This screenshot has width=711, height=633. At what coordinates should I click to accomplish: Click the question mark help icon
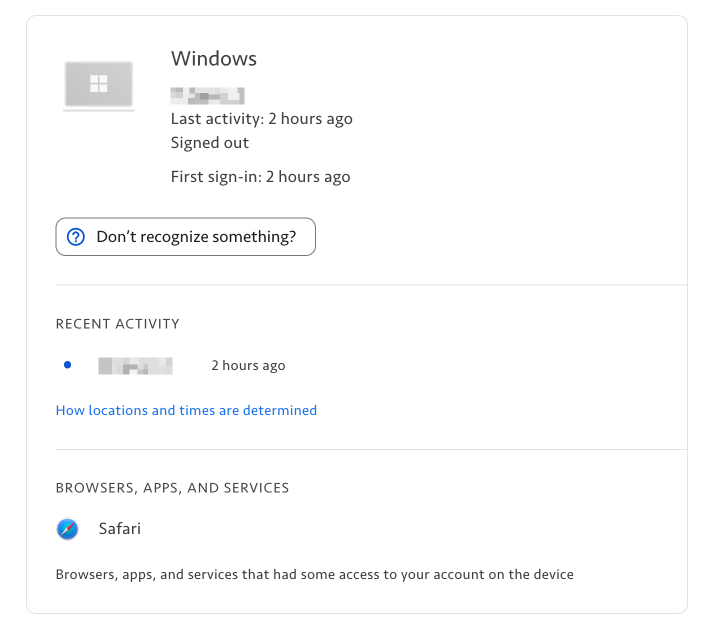[76, 237]
